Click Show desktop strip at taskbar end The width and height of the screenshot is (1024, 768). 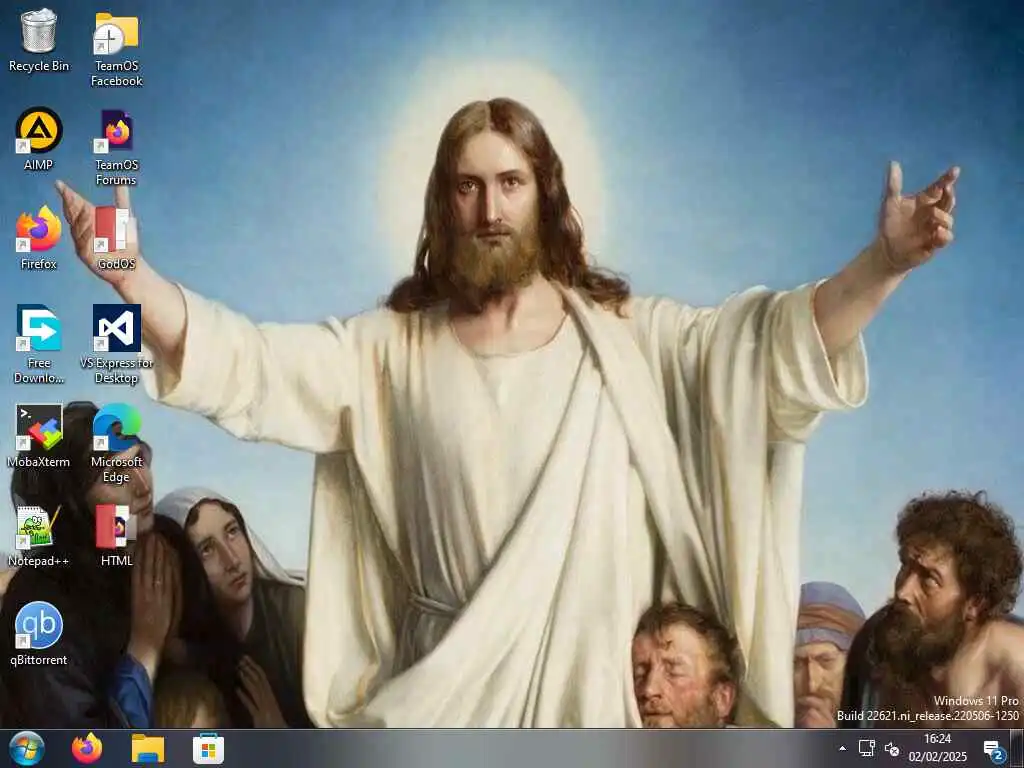[1017, 748]
